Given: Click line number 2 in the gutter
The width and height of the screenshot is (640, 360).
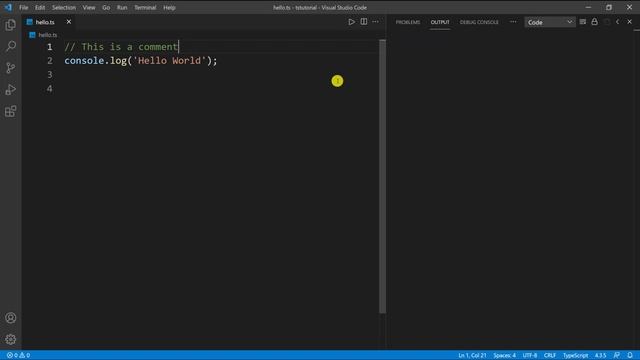Looking at the screenshot, I should click(50, 61).
